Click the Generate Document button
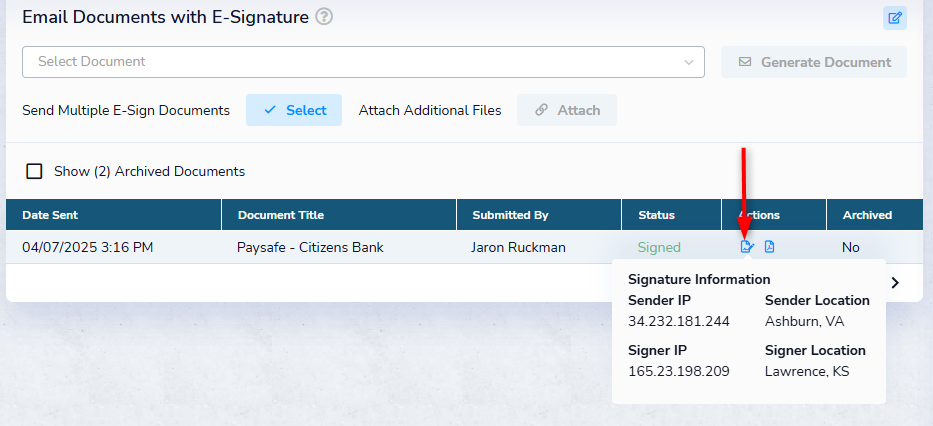The image size is (933, 426). pyautogui.click(x=814, y=62)
